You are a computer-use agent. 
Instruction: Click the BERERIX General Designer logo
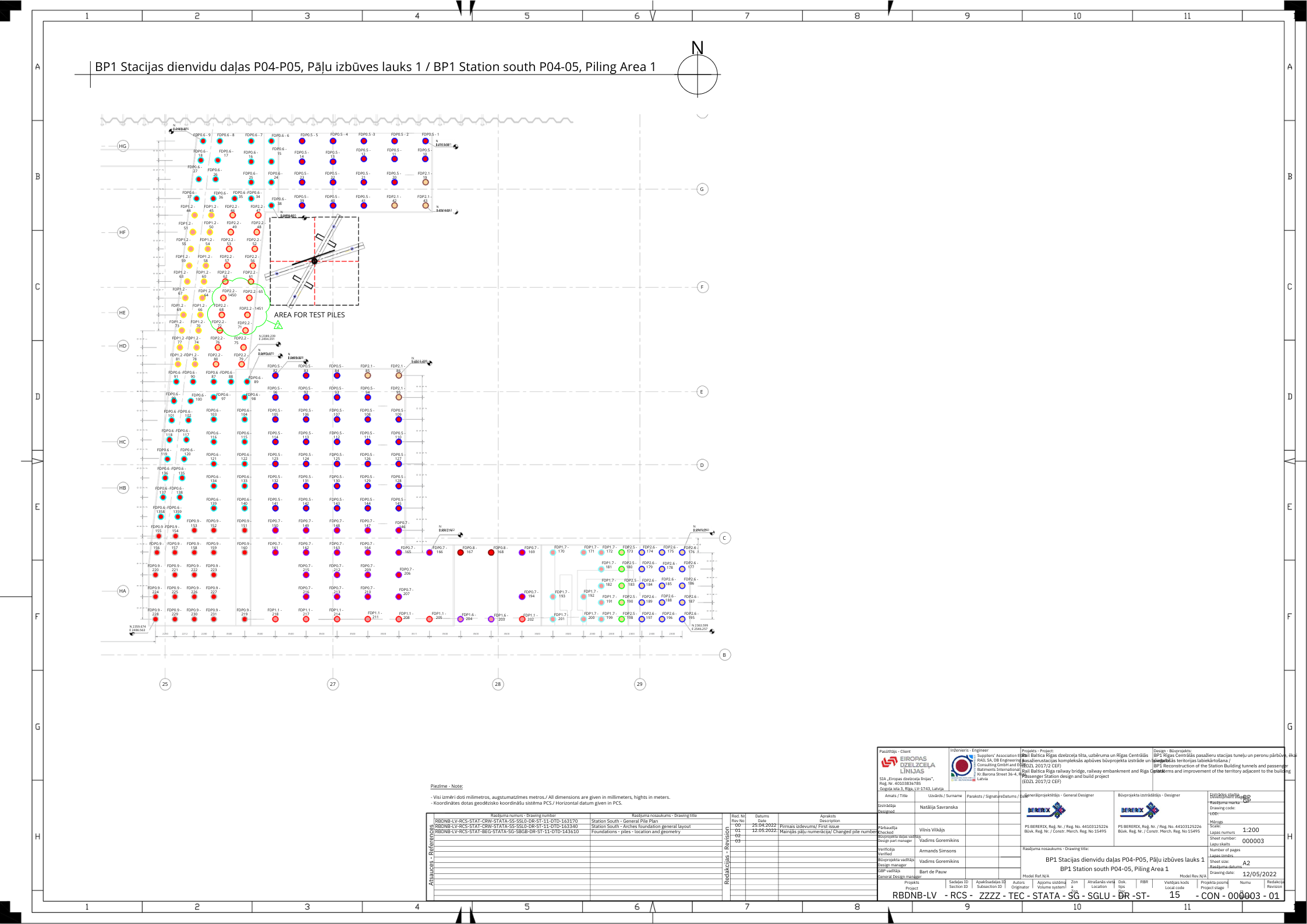[x=1046, y=810]
